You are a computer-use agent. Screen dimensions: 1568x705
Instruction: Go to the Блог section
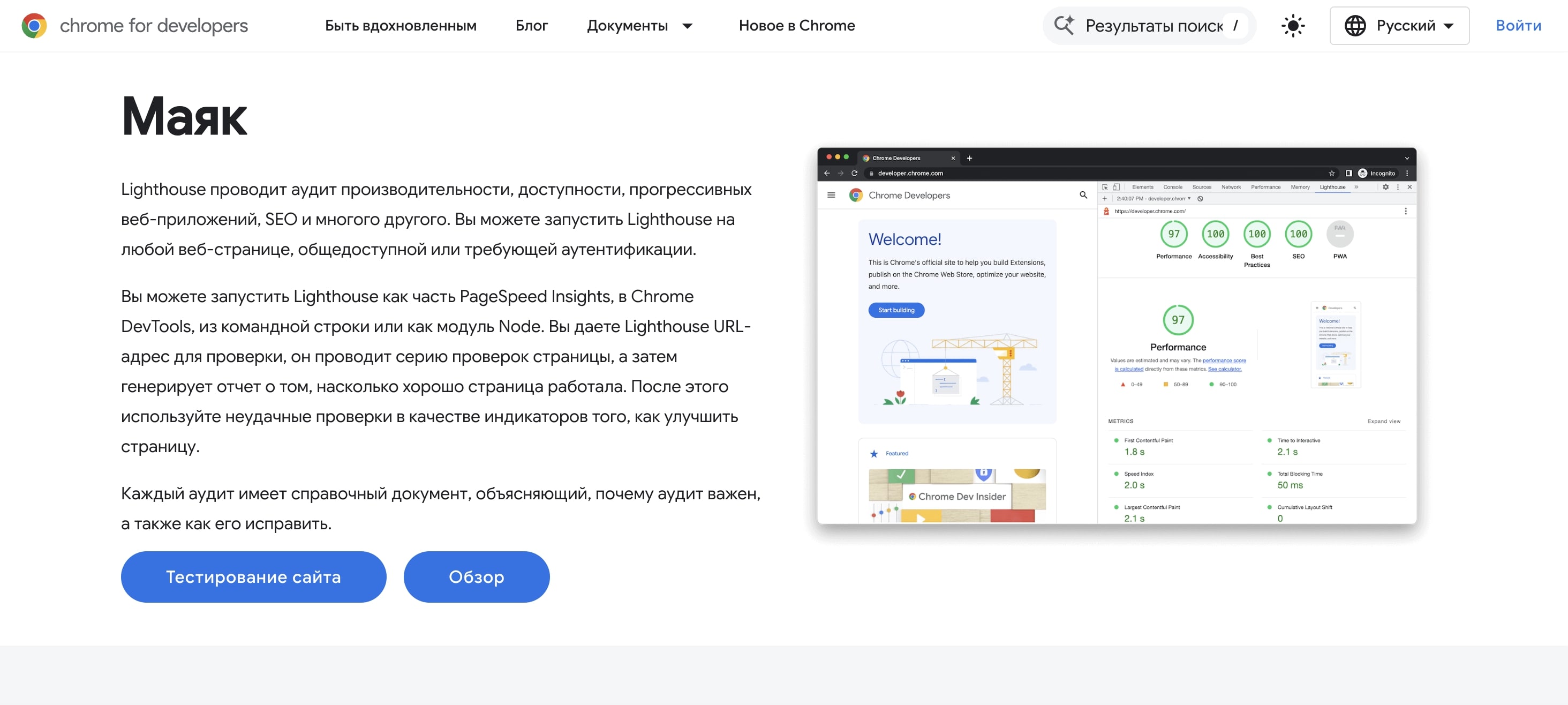point(531,26)
